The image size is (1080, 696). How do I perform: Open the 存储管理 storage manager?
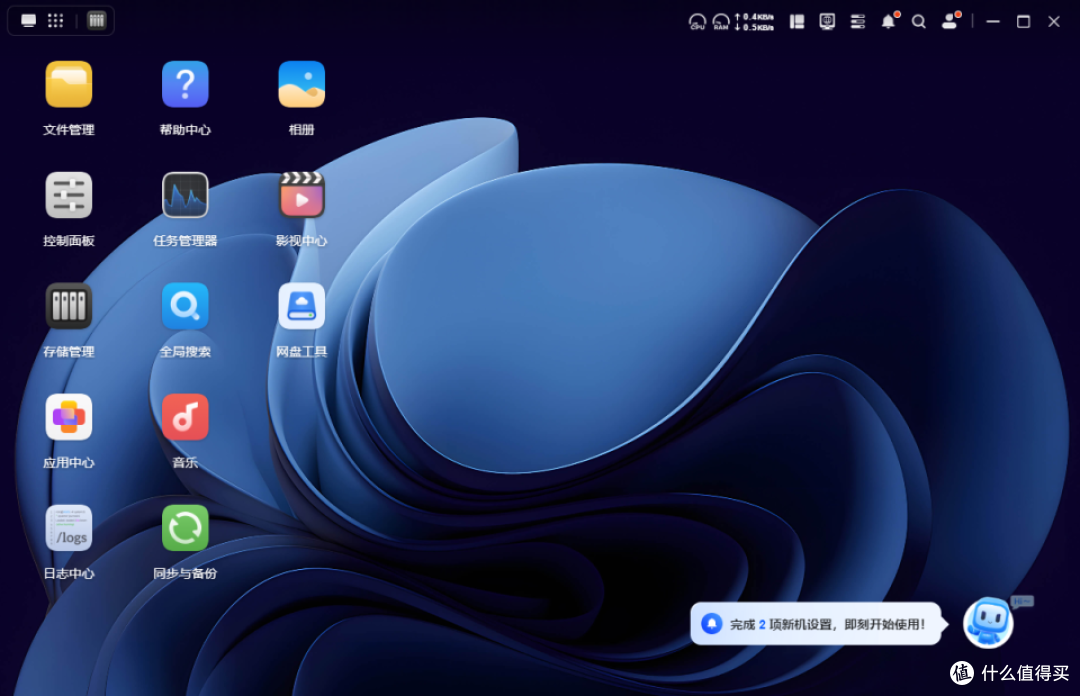[68, 307]
